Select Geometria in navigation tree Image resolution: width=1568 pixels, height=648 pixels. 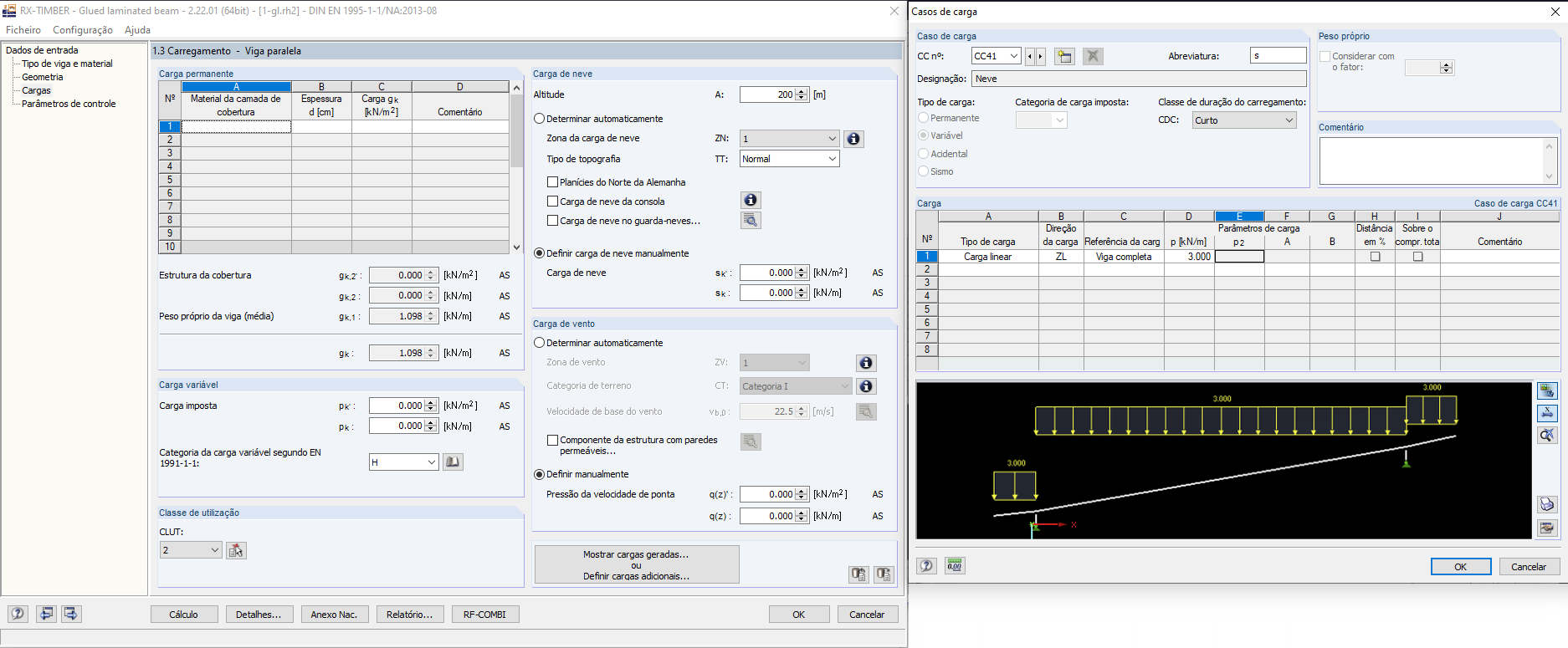pos(42,77)
